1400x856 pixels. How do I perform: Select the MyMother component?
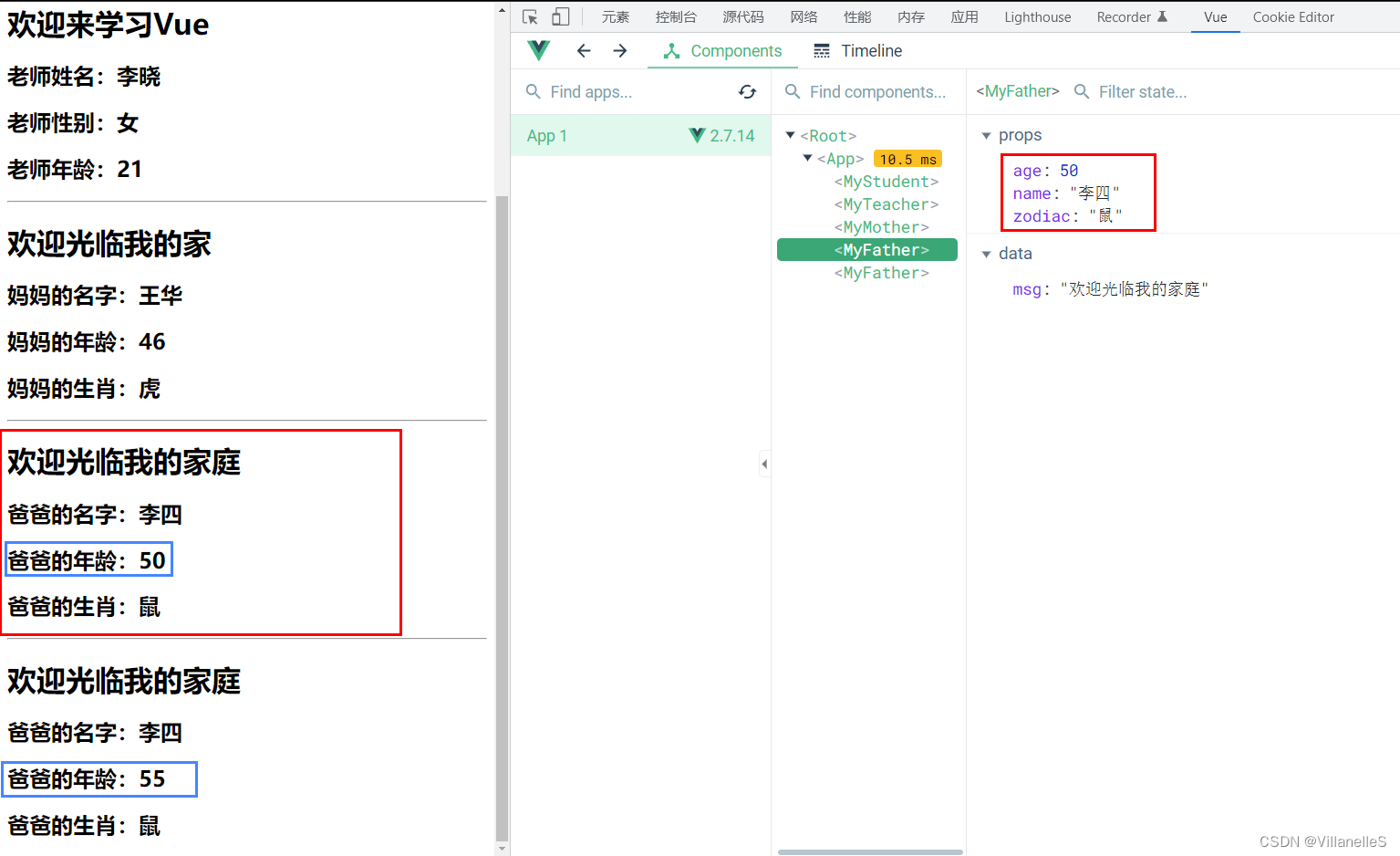coord(882,227)
